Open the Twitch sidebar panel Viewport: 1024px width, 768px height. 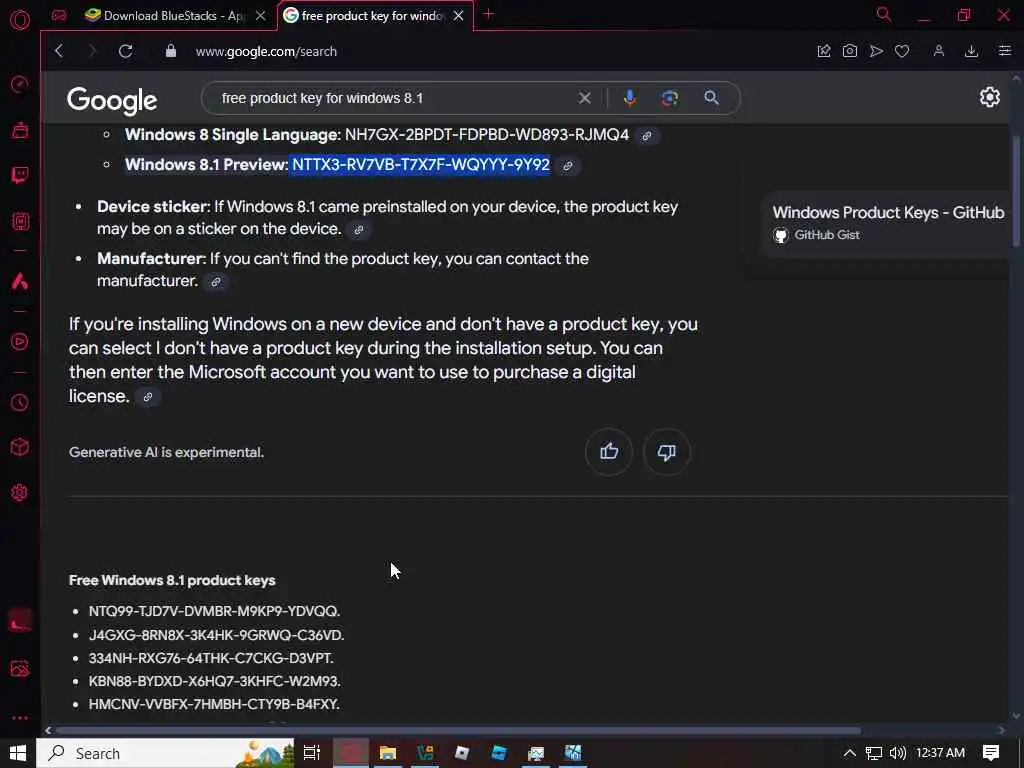click(x=20, y=175)
